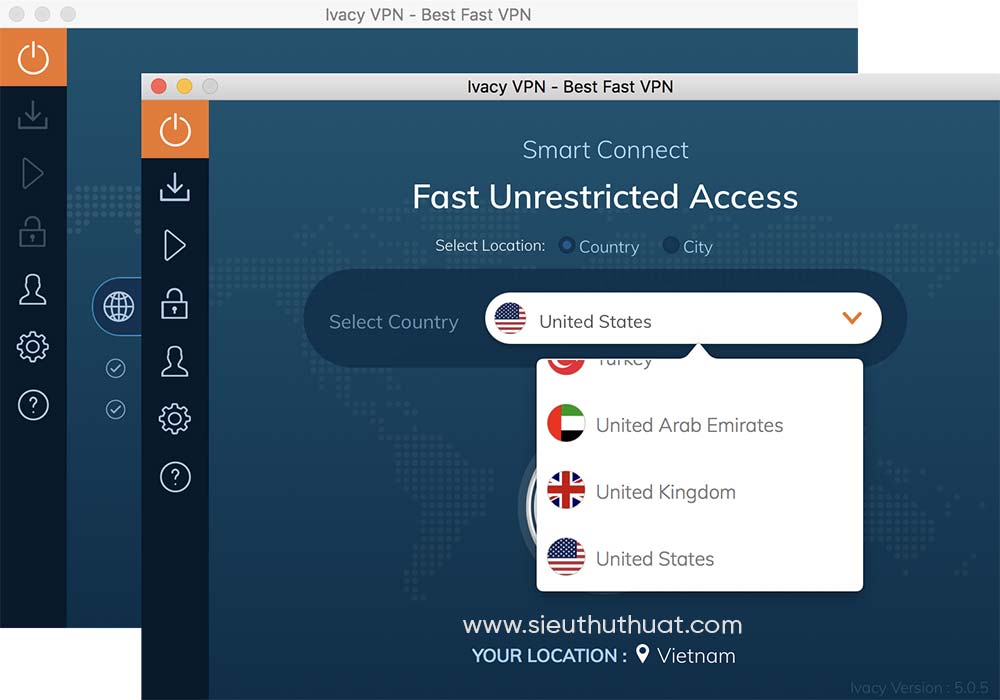Choose United Kingdom from list
This screenshot has height=700, width=1000.
(700, 492)
